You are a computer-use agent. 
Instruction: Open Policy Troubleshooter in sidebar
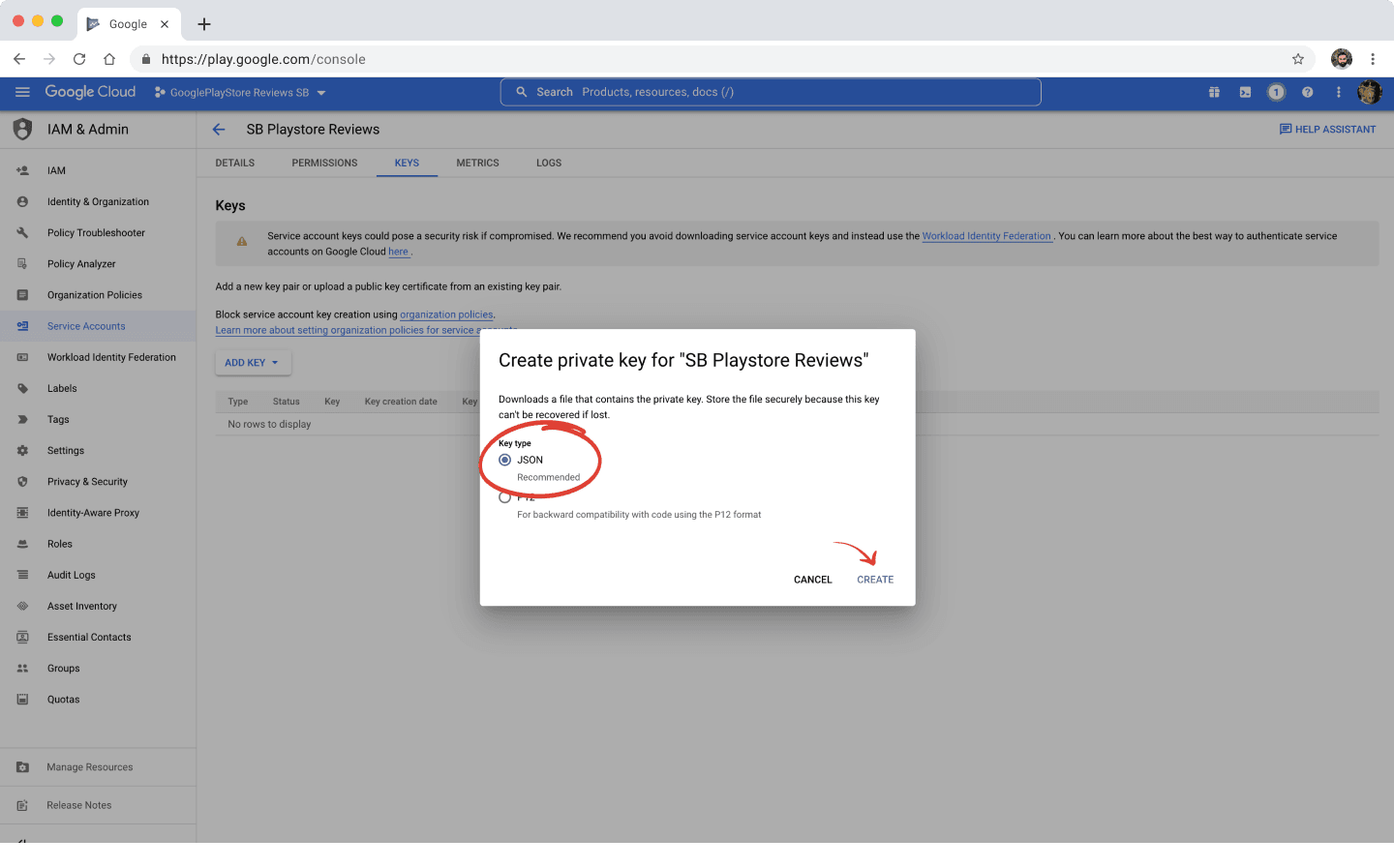[98, 233]
